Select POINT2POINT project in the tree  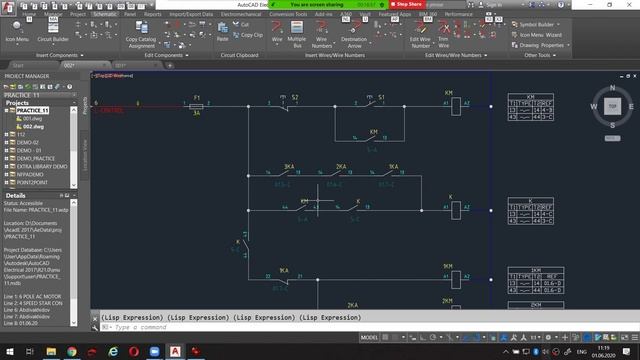(32, 182)
